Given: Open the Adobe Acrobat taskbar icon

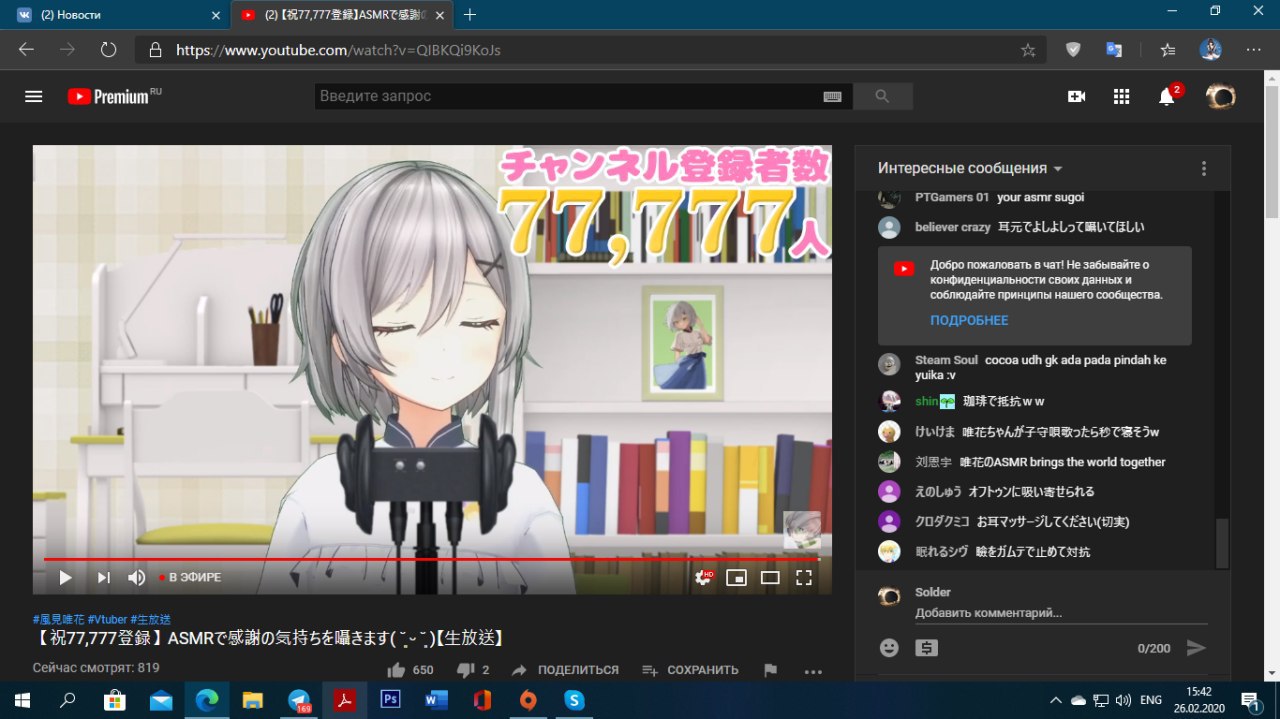Looking at the screenshot, I should tap(345, 700).
